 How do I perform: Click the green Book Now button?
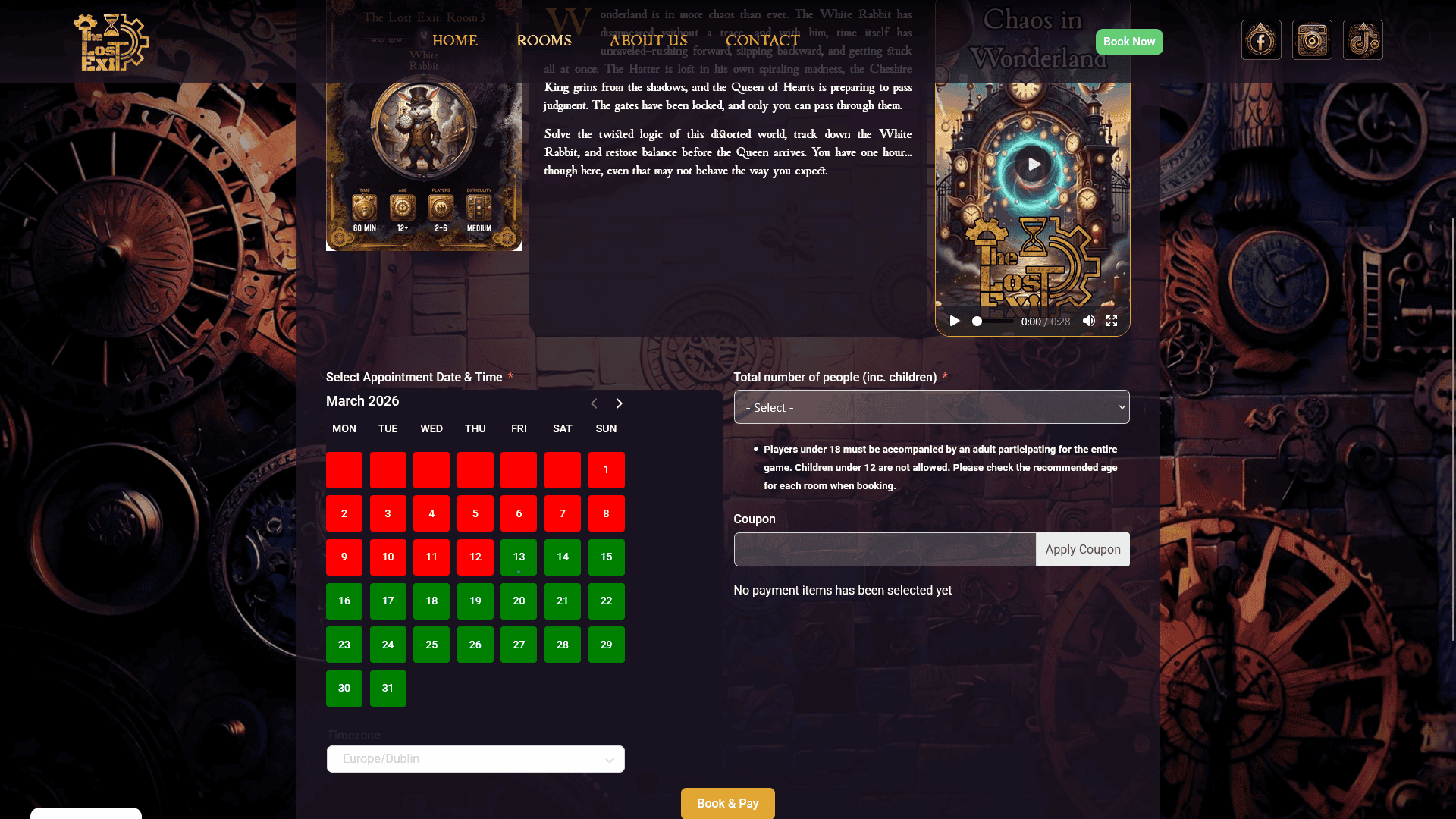1129,42
